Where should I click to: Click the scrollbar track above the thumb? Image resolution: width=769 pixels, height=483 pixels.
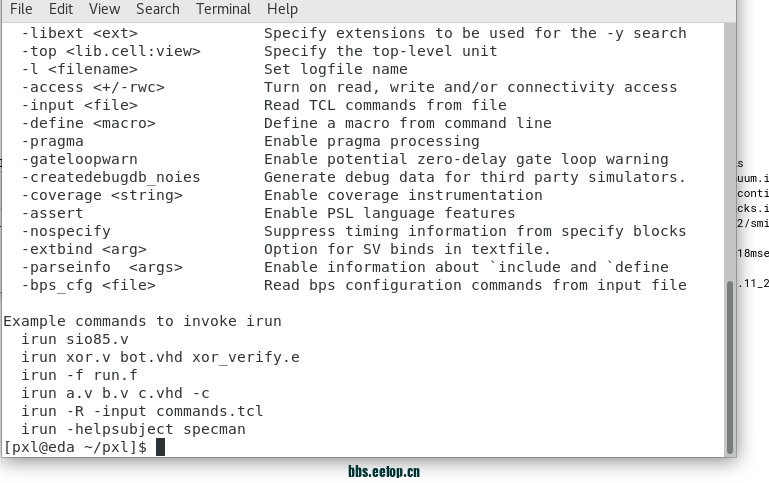tap(730, 151)
